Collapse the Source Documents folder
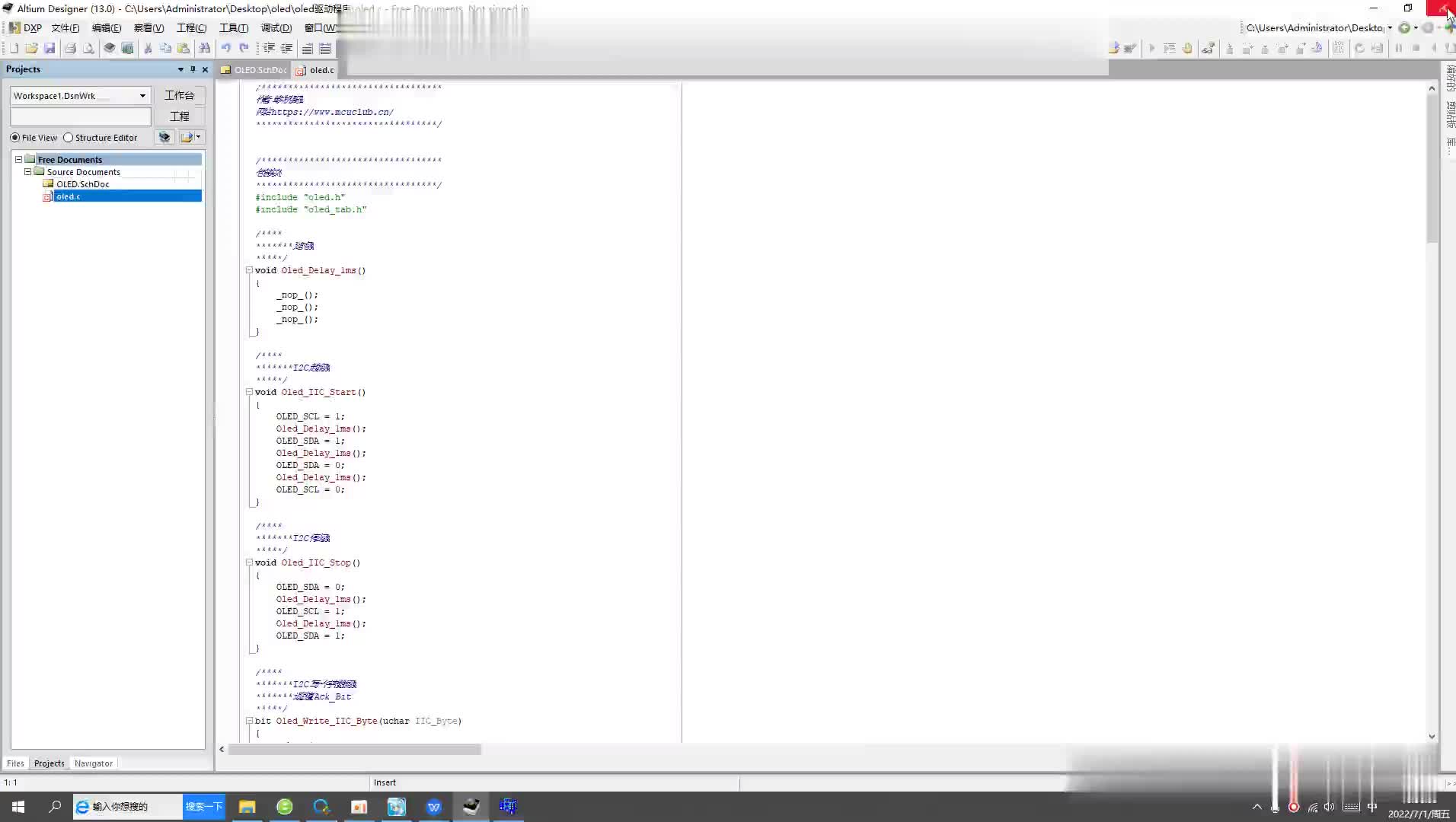 pos(27,172)
